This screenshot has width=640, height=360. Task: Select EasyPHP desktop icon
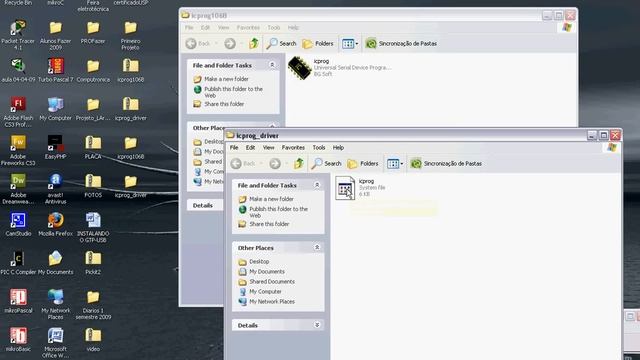56,147
